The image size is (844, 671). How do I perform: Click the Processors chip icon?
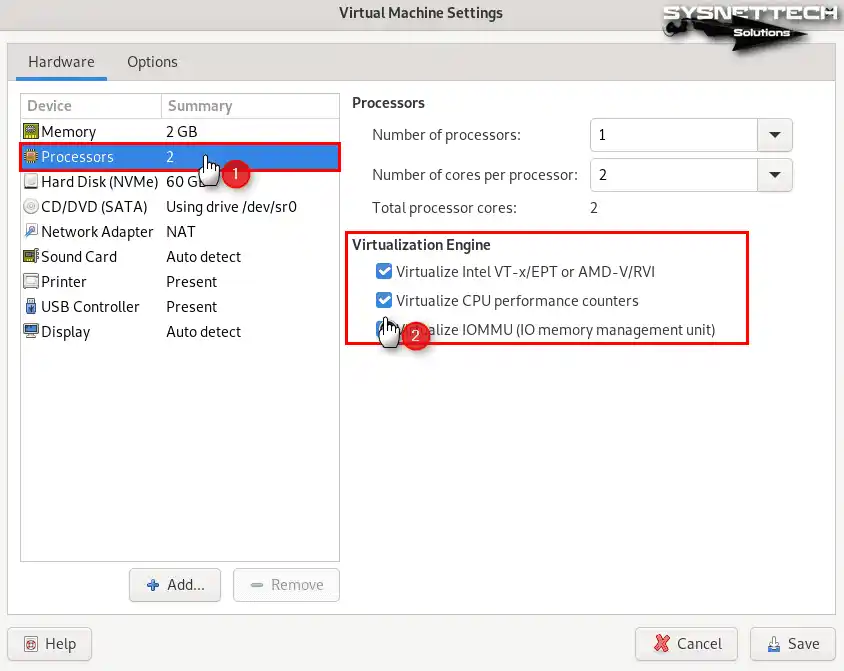coord(31,157)
